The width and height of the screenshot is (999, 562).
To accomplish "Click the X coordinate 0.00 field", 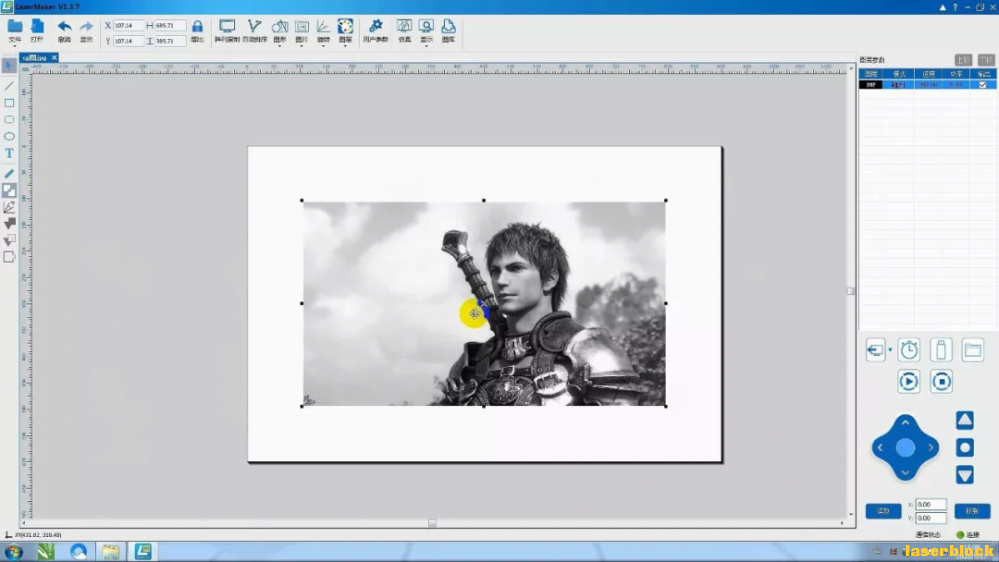I will 931,505.
